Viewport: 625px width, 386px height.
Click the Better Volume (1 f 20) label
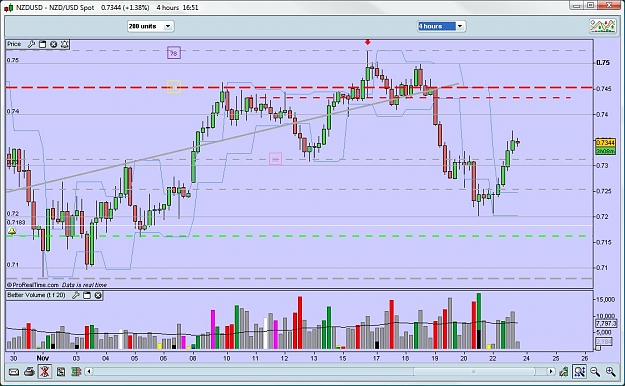pos(36,295)
